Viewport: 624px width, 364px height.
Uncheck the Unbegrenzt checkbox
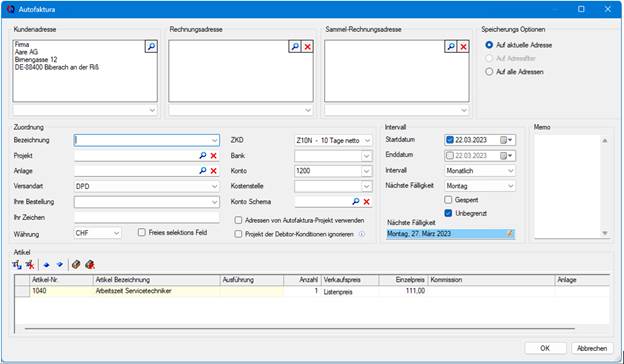[448, 213]
